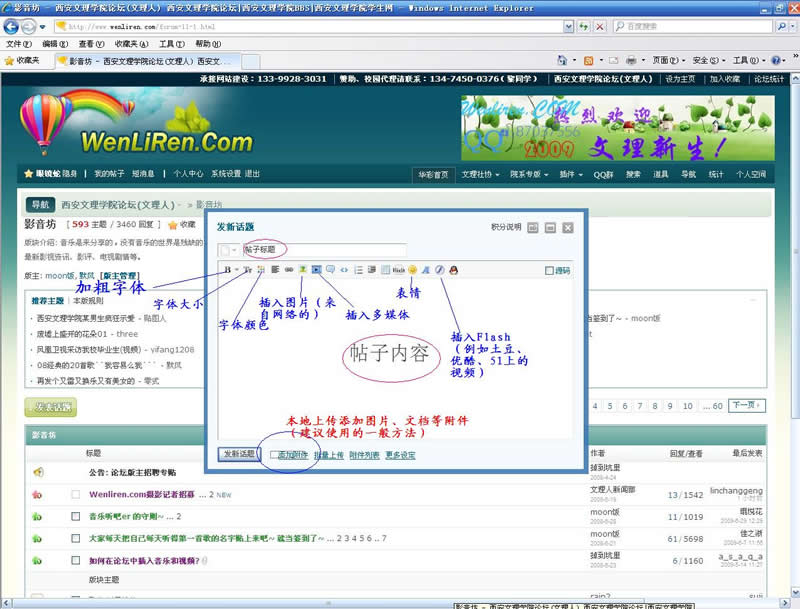Image resolution: width=800 pixels, height=609 pixels.
Task: Open the recent pages dropdown arrow
Action: (42, 27)
